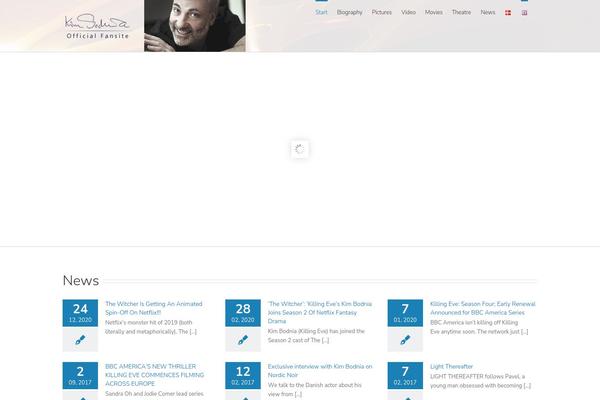600x400 pixels.
Task: Open the 'Light Thereafter' article link
Action: click(452, 366)
